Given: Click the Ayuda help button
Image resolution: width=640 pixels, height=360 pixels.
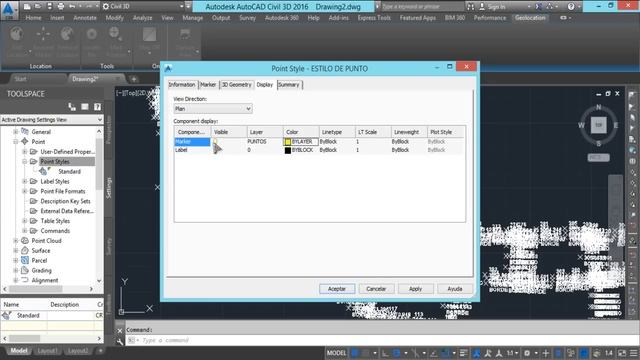Looking at the screenshot, I should point(455,289).
